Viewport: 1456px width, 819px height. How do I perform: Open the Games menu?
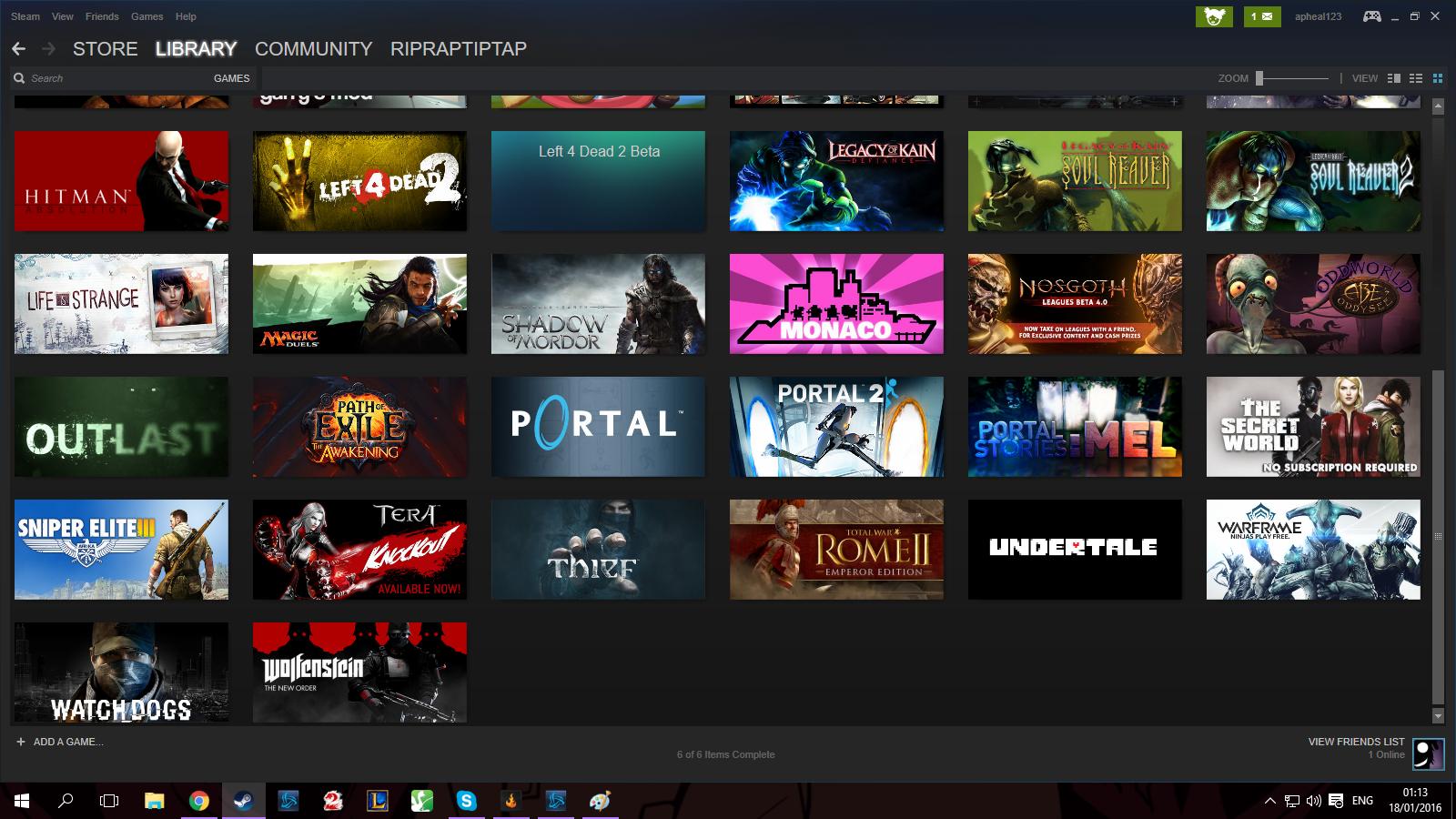coord(147,16)
